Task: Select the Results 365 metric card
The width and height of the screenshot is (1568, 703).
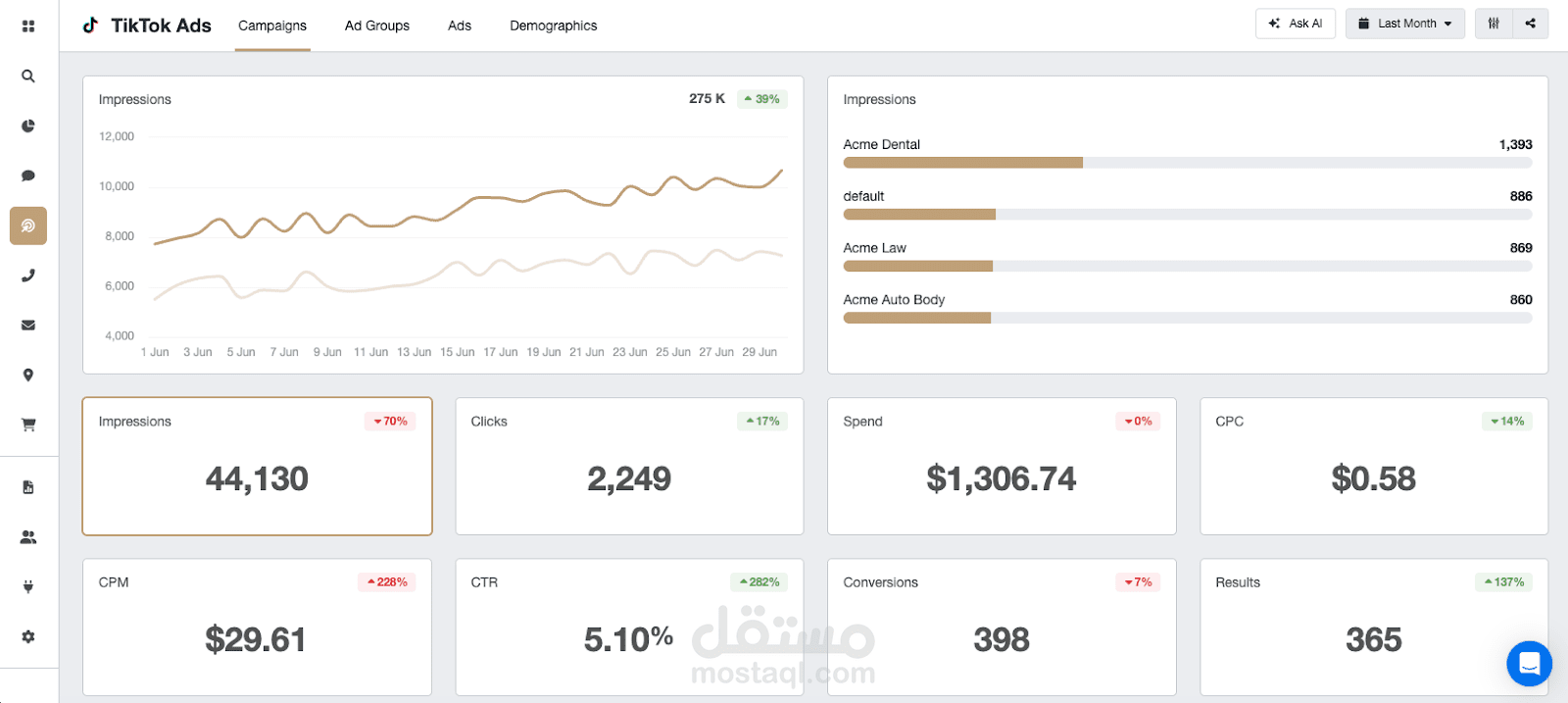Action: [1374, 628]
